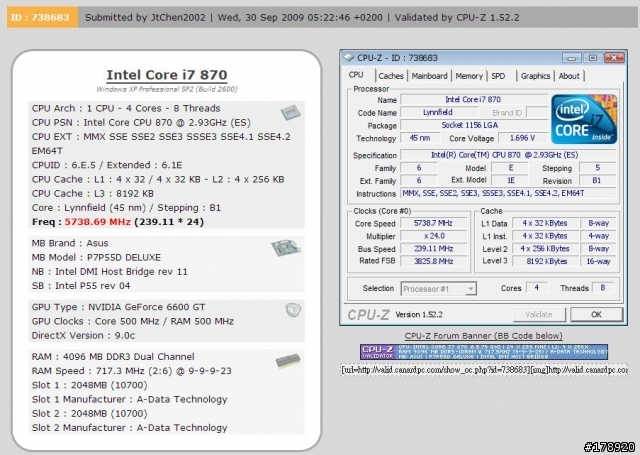Click the OK button in CPU-Z
This screenshot has height=455, width=640.
(x=596, y=314)
